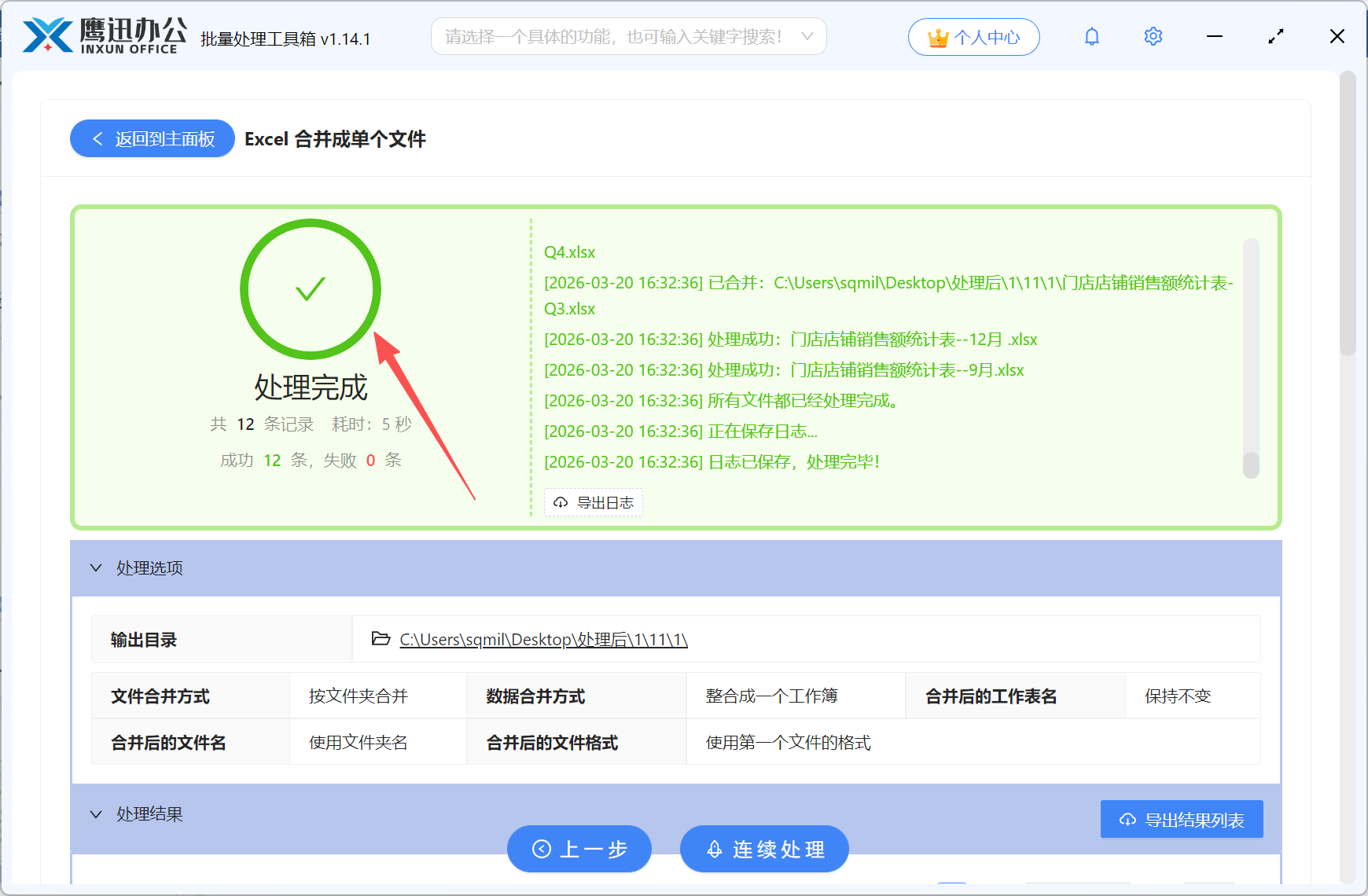Click 上一步 to go back a step
The width and height of the screenshot is (1368, 896).
click(x=579, y=849)
